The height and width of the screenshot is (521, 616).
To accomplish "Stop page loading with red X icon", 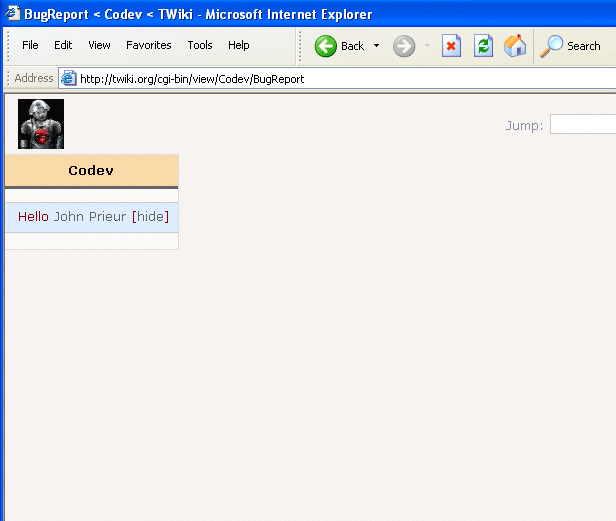I will 451,46.
